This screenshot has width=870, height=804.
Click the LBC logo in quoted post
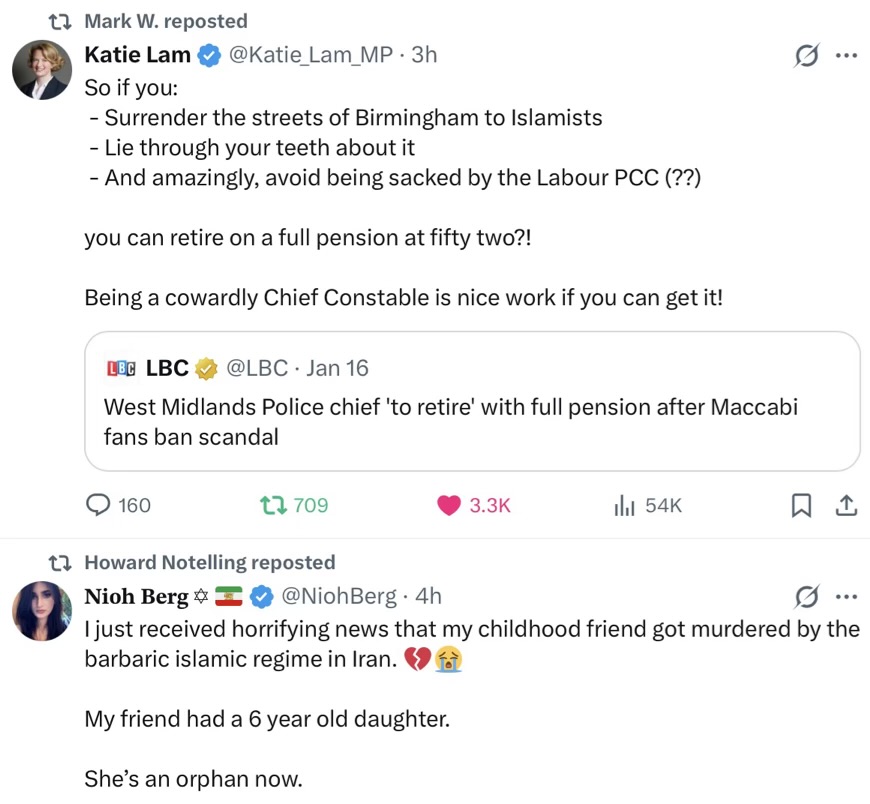[x=120, y=369]
